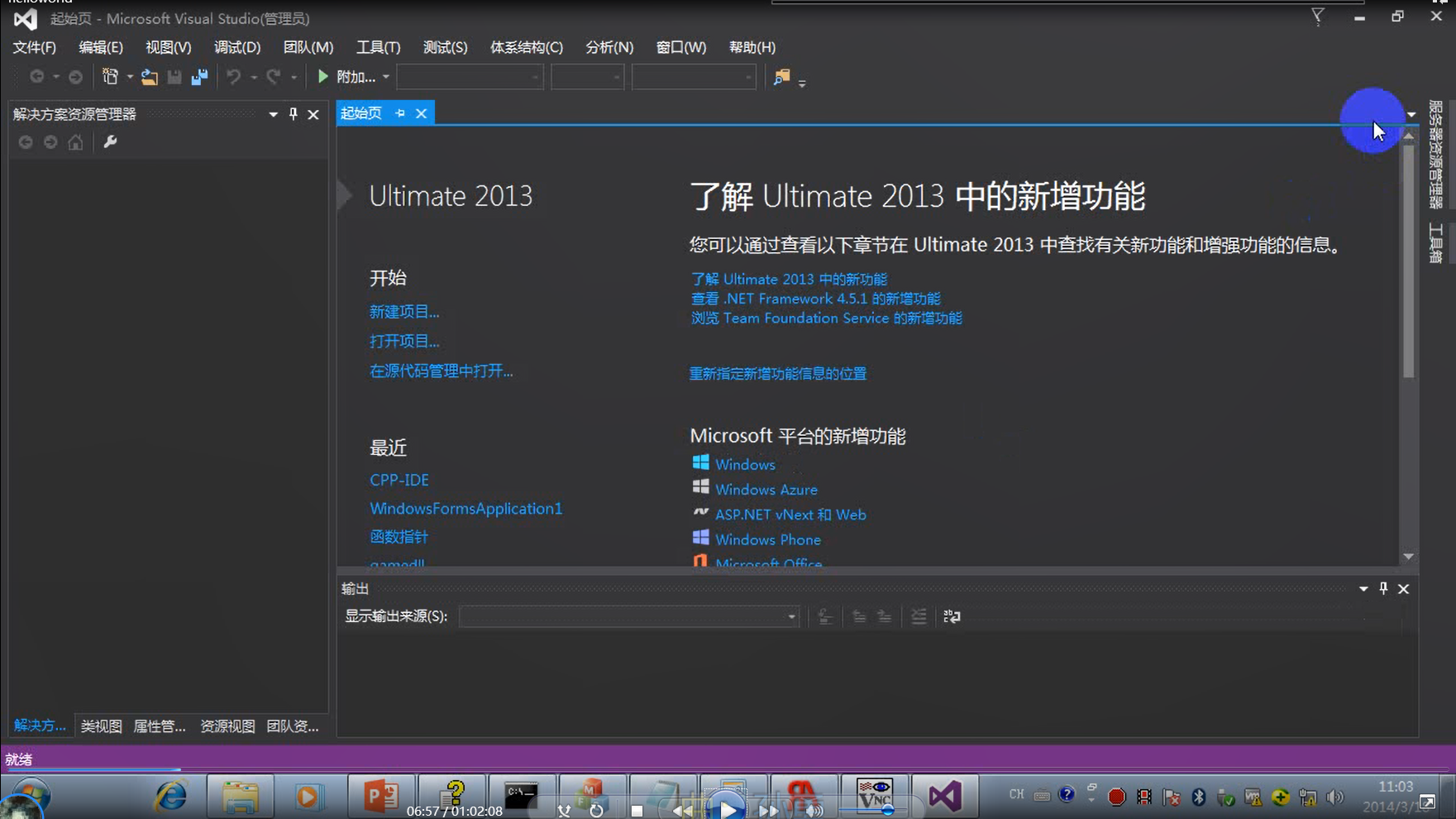Expand the toolbar overflow options arrow
The width and height of the screenshot is (1456, 819).
(802, 83)
